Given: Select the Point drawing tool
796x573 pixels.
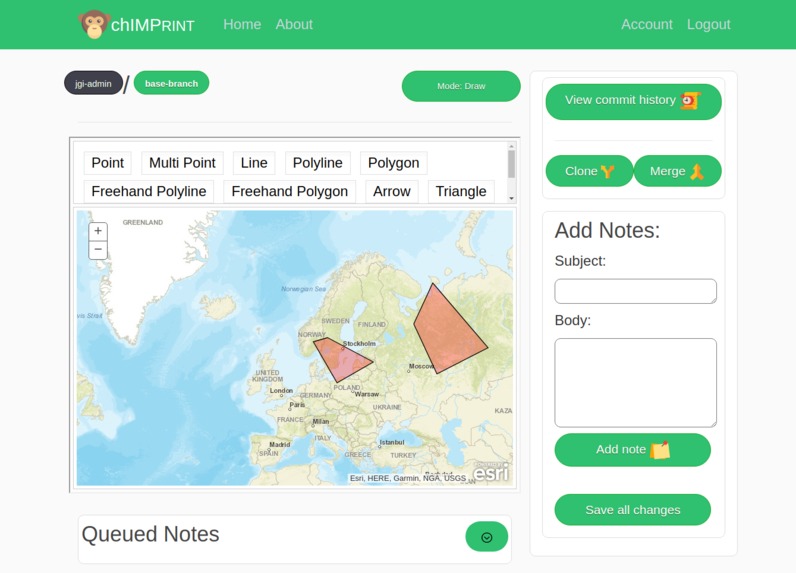Looking at the screenshot, I should pyautogui.click(x=108, y=163).
